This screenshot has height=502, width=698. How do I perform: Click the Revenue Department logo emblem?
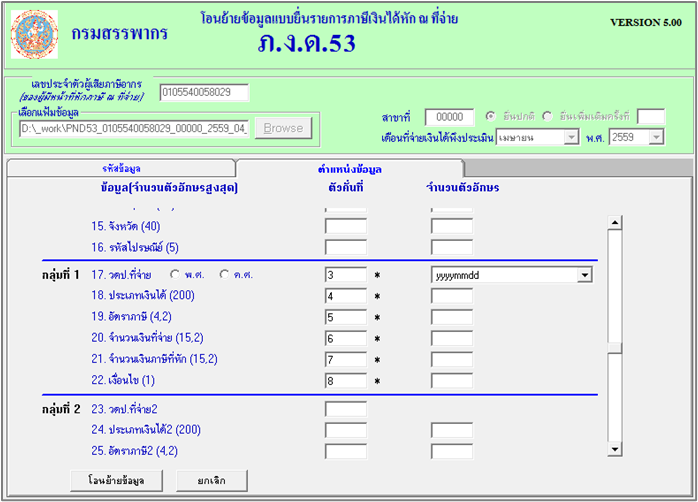click(x=34, y=35)
